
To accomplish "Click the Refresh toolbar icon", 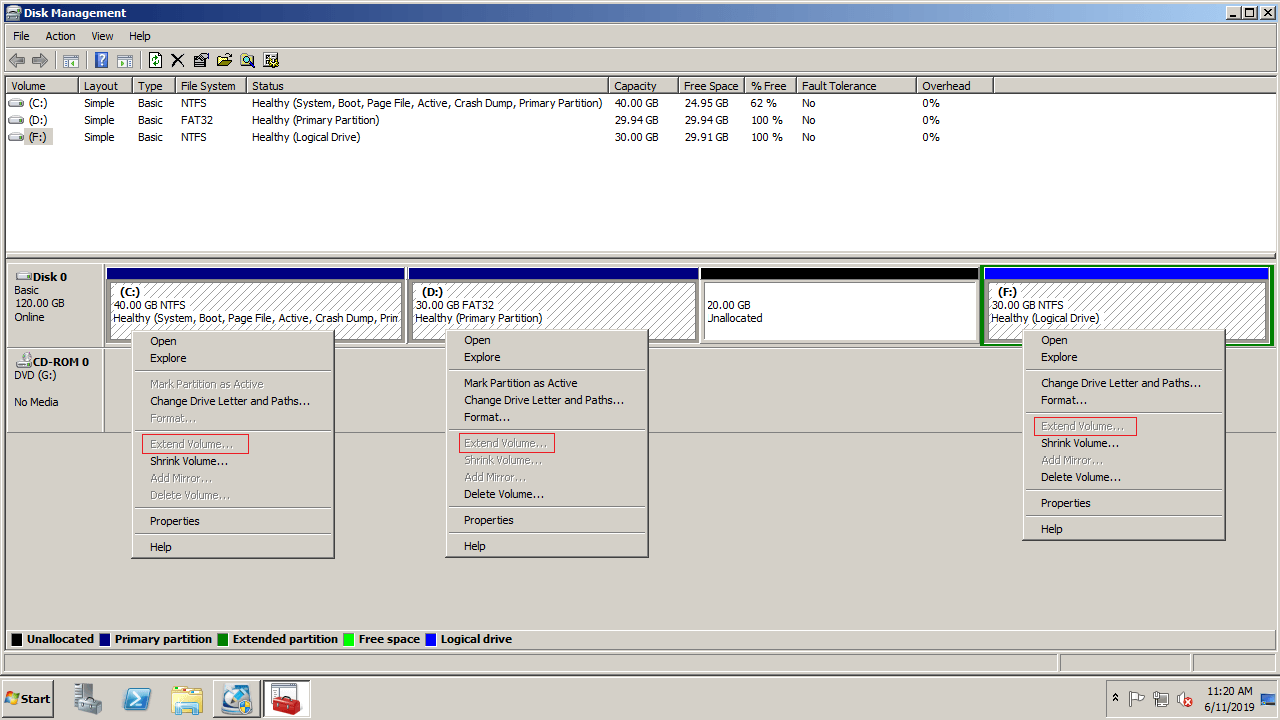I will coord(155,60).
